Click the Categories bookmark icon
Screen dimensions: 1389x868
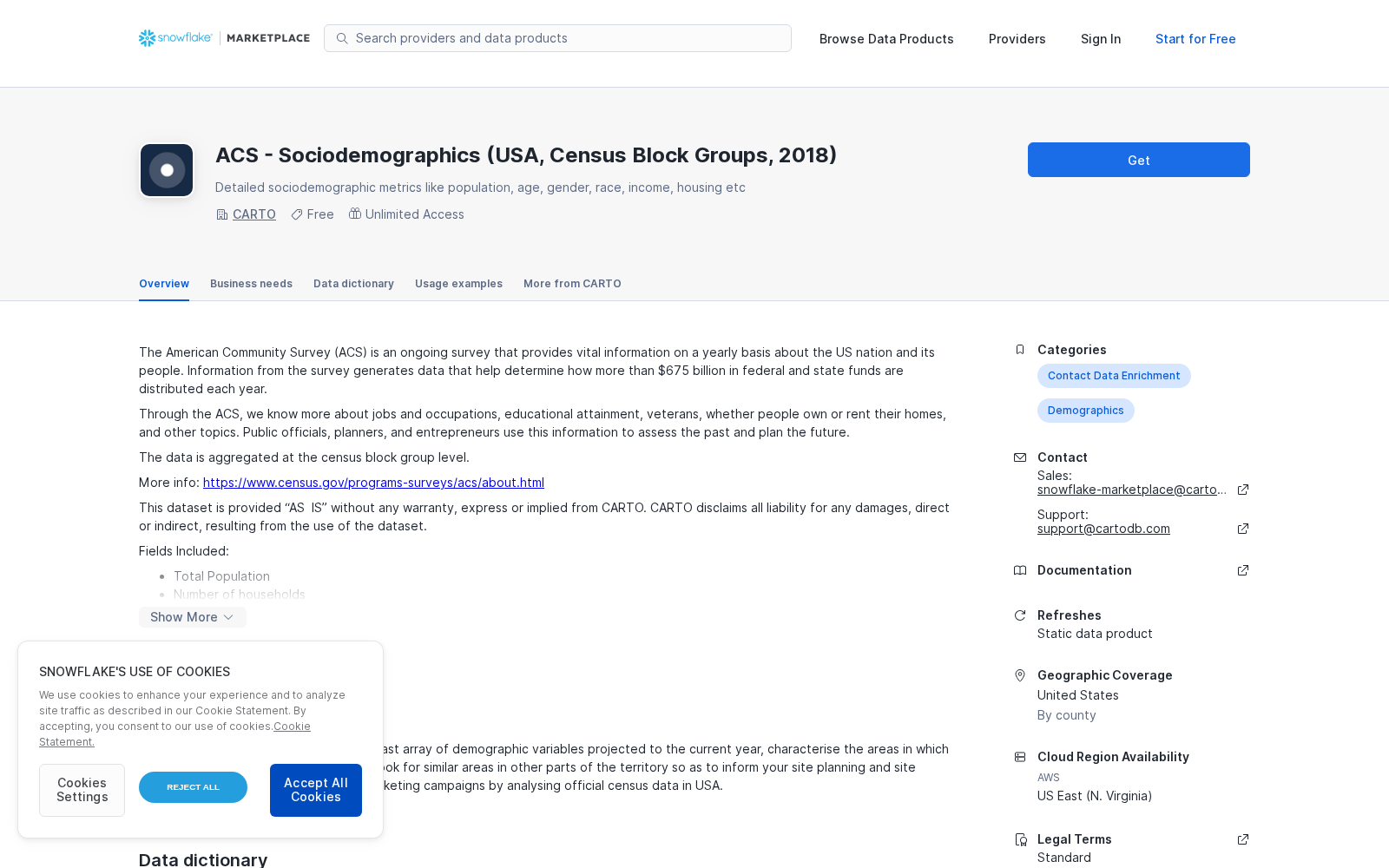(x=1020, y=350)
